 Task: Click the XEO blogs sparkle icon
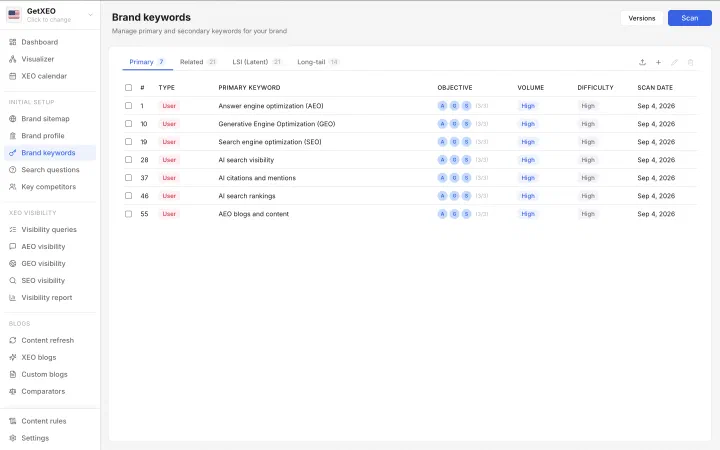[x=13, y=357]
